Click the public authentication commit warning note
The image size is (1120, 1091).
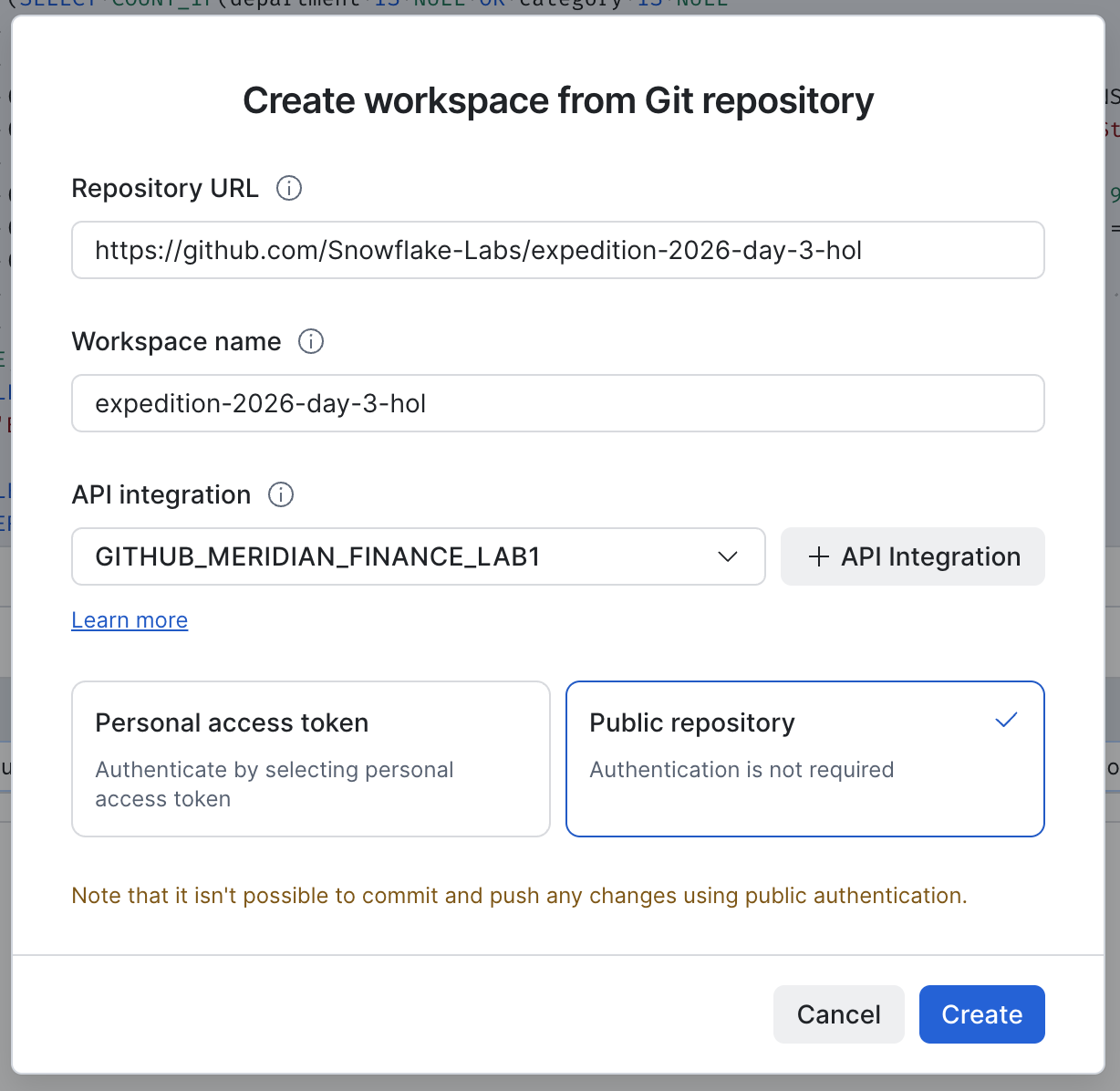(520, 896)
